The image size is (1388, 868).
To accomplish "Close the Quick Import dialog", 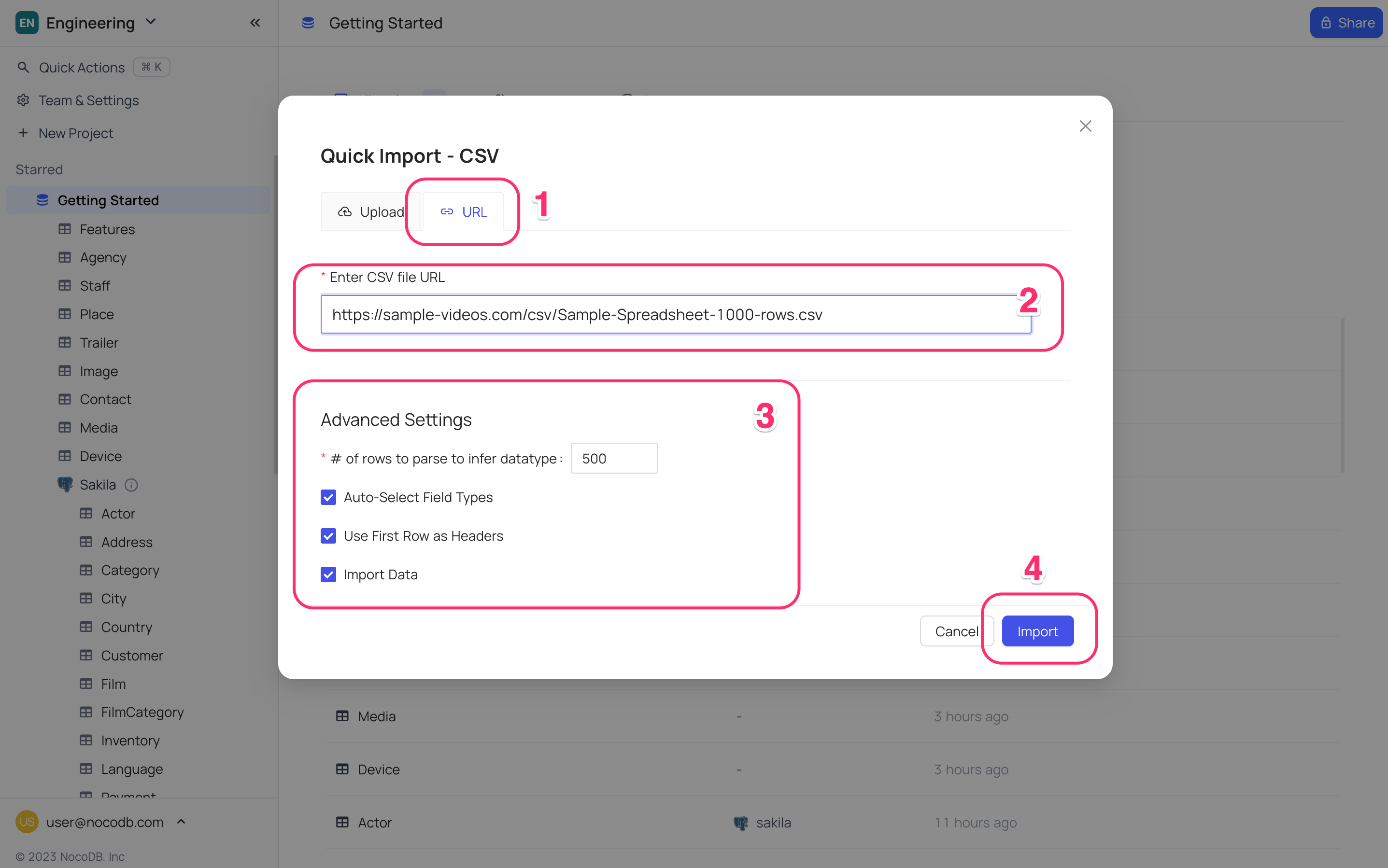I will [x=1085, y=126].
